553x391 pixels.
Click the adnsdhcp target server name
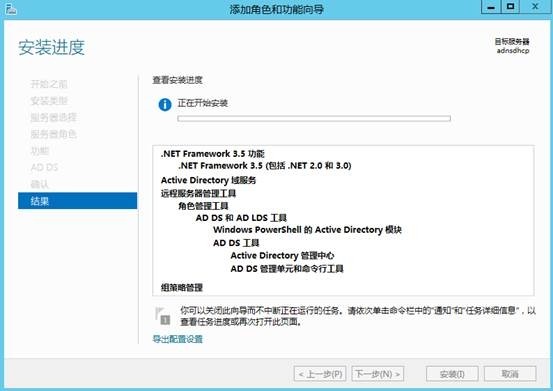[x=513, y=51]
